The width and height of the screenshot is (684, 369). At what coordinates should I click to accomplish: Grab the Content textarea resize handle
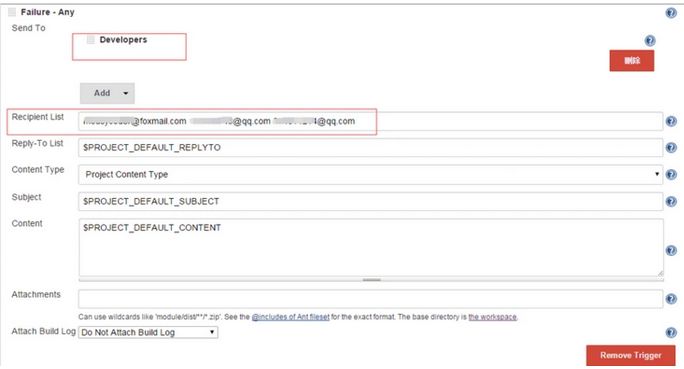coord(371,280)
